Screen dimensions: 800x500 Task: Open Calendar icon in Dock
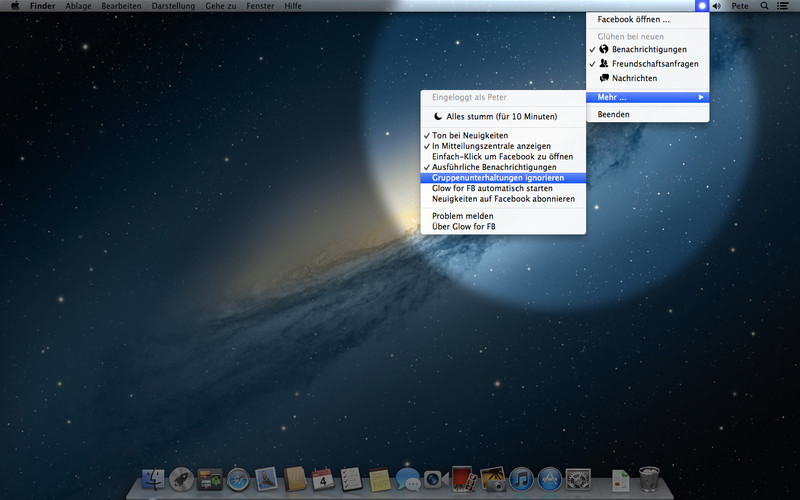coord(323,480)
